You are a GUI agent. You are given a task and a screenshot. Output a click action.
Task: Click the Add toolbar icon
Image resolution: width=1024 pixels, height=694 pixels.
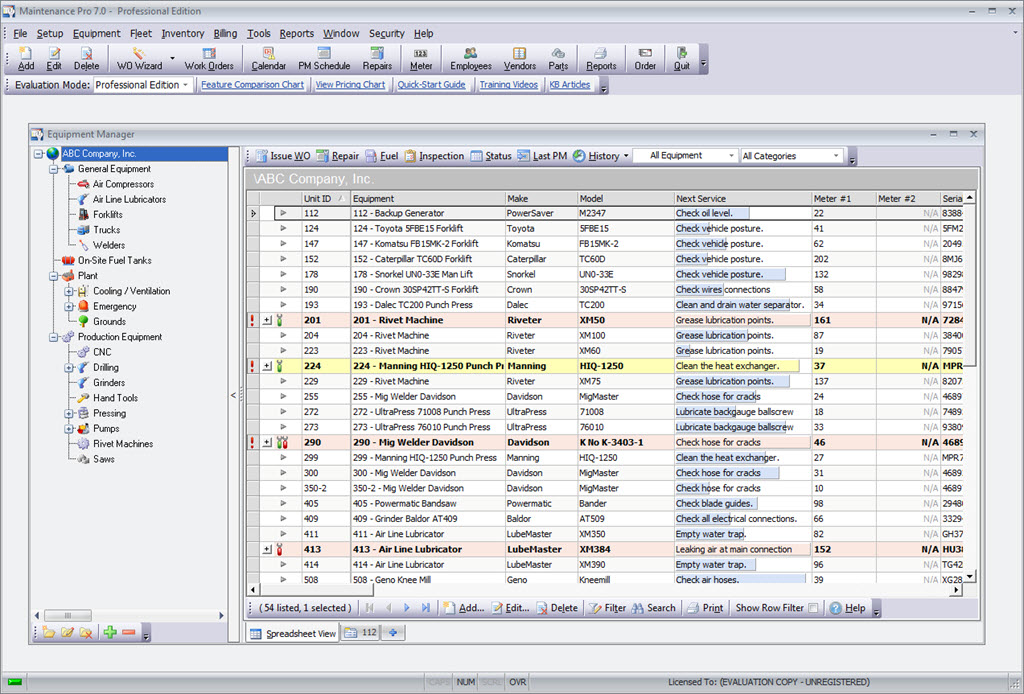[25, 59]
